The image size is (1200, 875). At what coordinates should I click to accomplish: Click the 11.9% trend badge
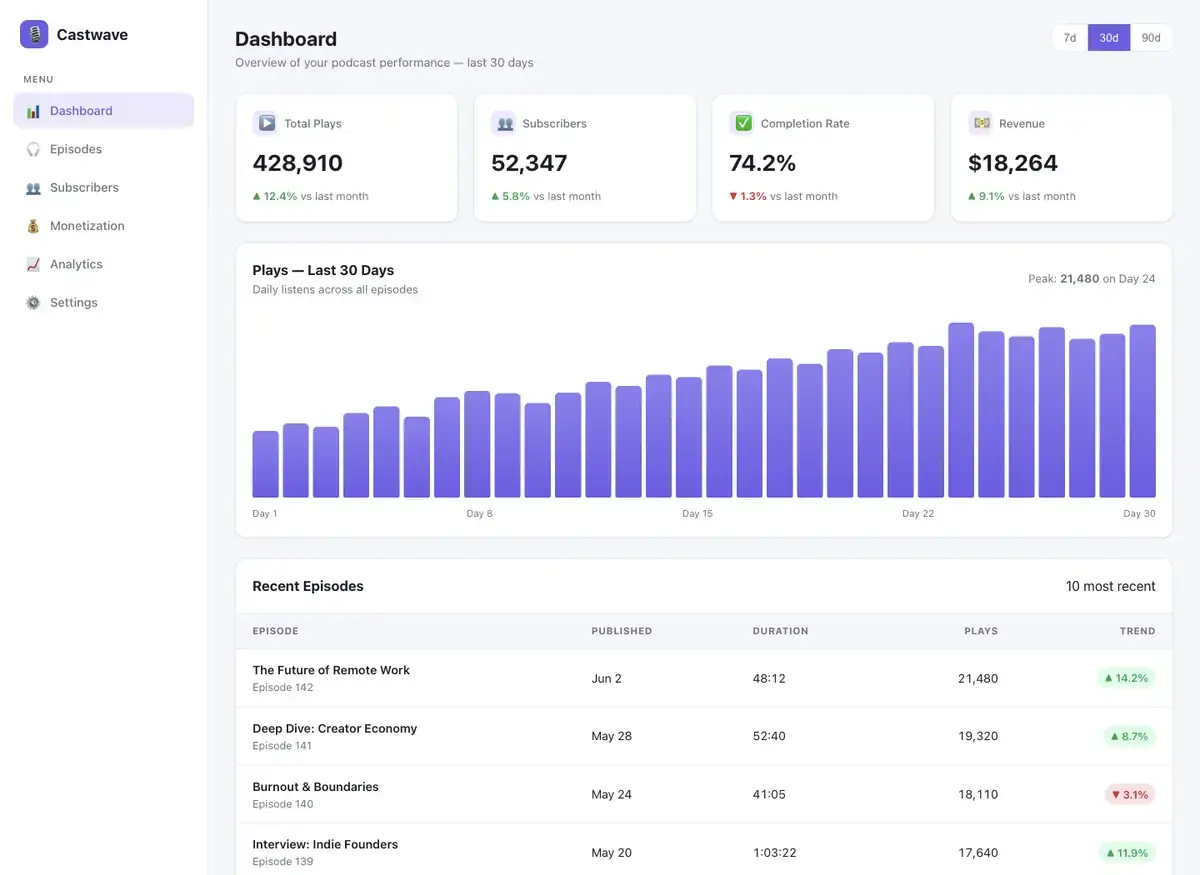point(1126,853)
